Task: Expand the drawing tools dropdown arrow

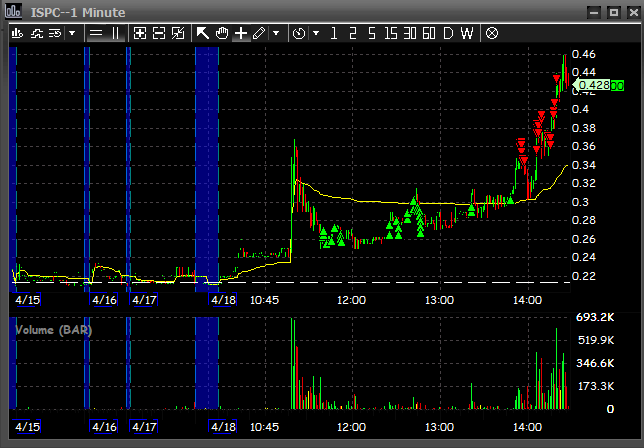Action: pyautogui.click(x=276, y=33)
